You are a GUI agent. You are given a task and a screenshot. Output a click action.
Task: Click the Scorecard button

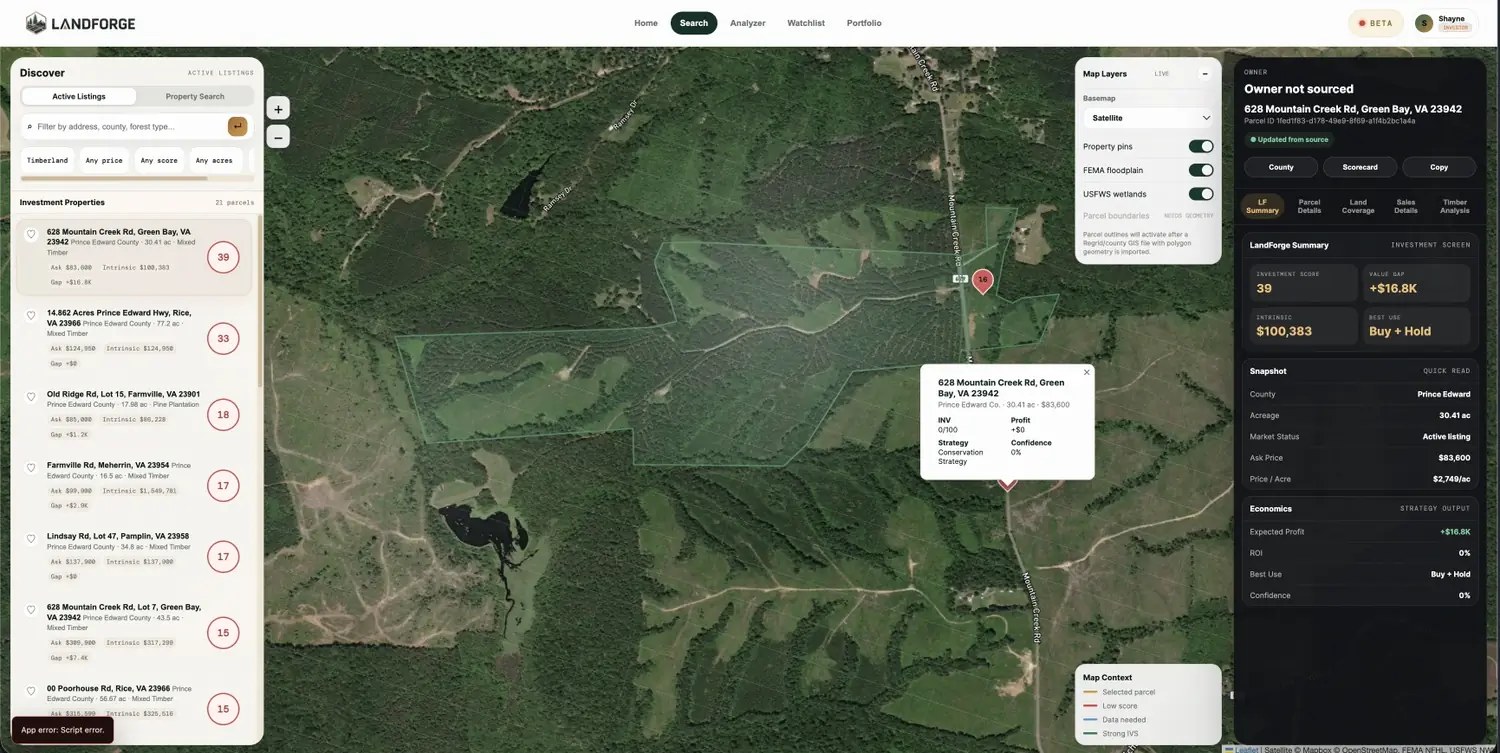point(1360,167)
